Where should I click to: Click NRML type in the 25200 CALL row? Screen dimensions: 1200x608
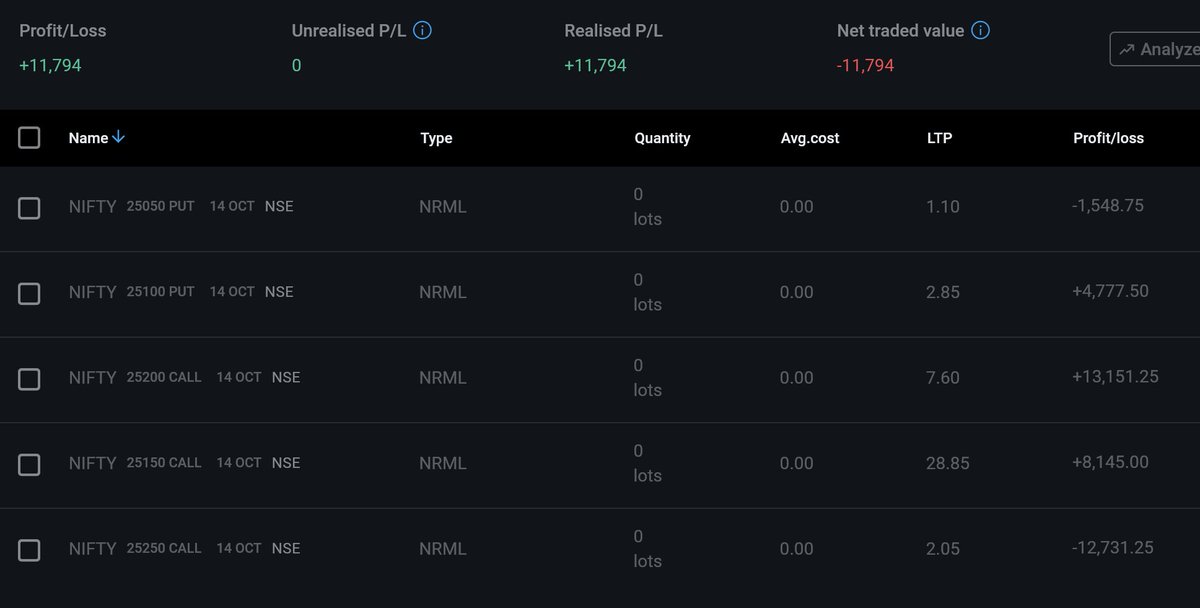[443, 378]
